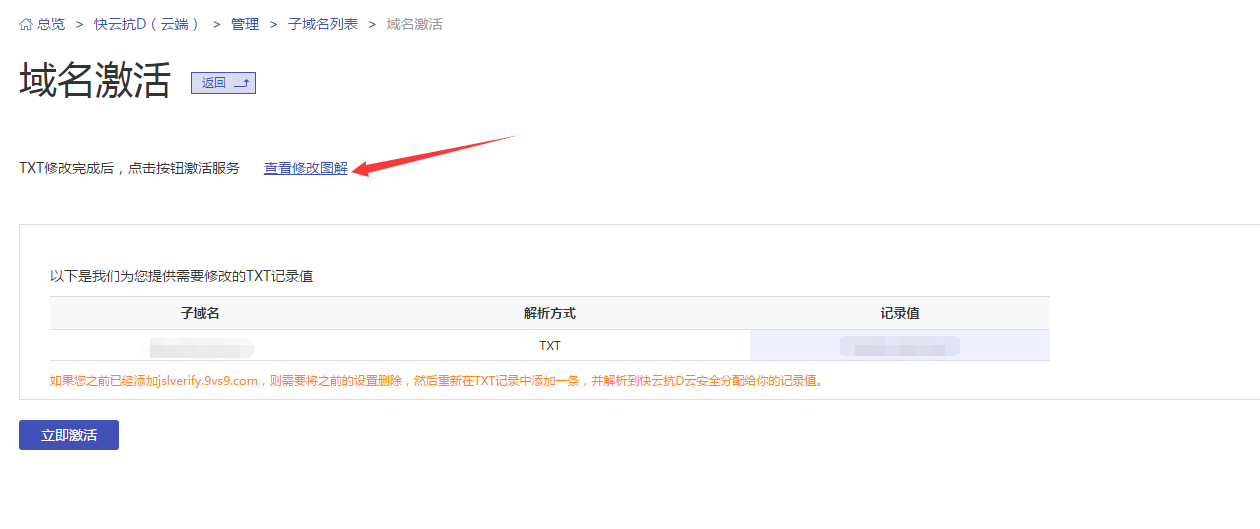Select the 解析方式 column header
The height and width of the screenshot is (529, 1260).
click(550, 313)
